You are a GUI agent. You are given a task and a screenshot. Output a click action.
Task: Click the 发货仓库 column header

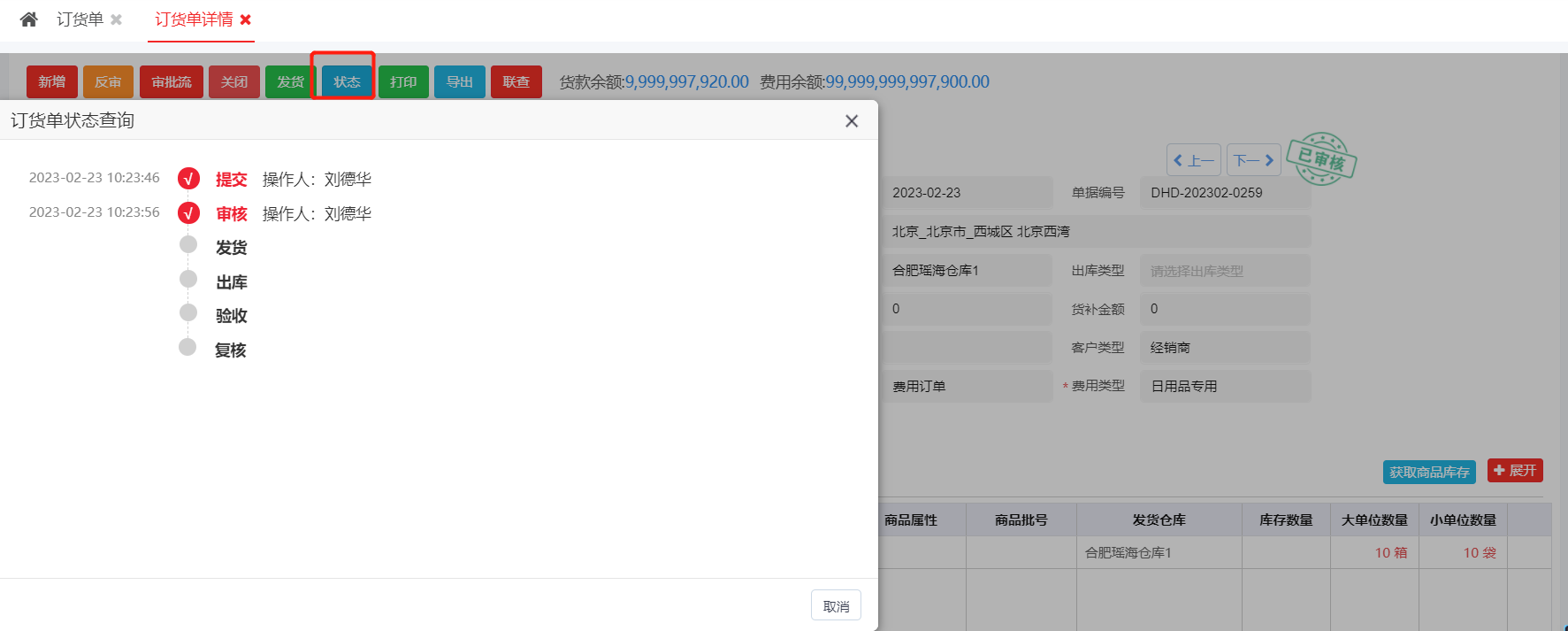(1159, 519)
